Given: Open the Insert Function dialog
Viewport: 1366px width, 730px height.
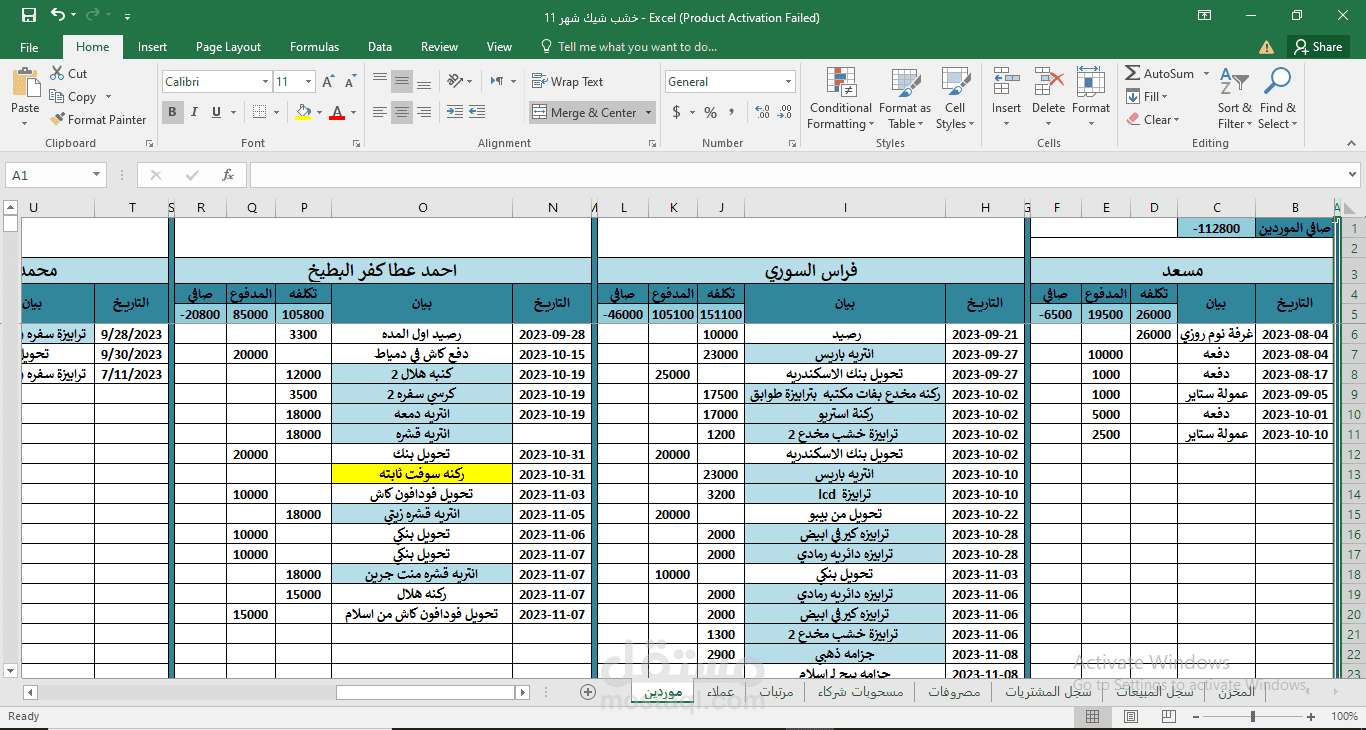Looking at the screenshot, I should [x=228, y=175].
